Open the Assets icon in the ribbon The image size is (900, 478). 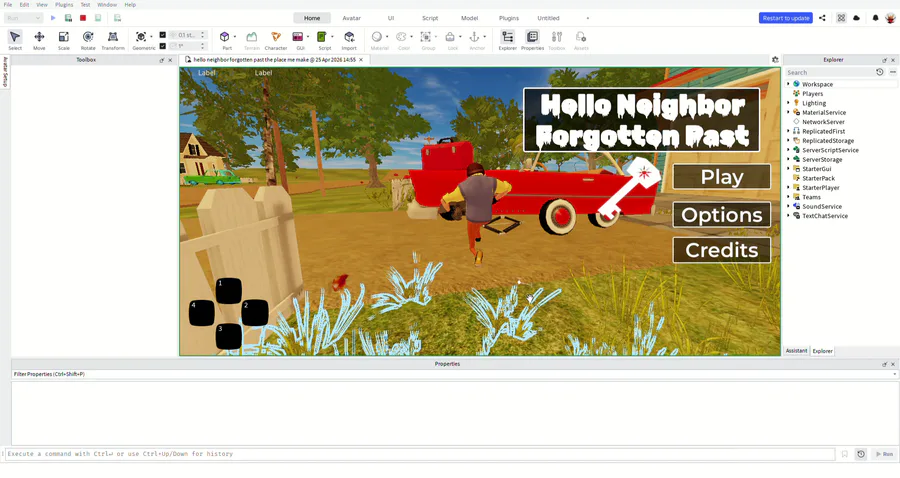point(581,37)
